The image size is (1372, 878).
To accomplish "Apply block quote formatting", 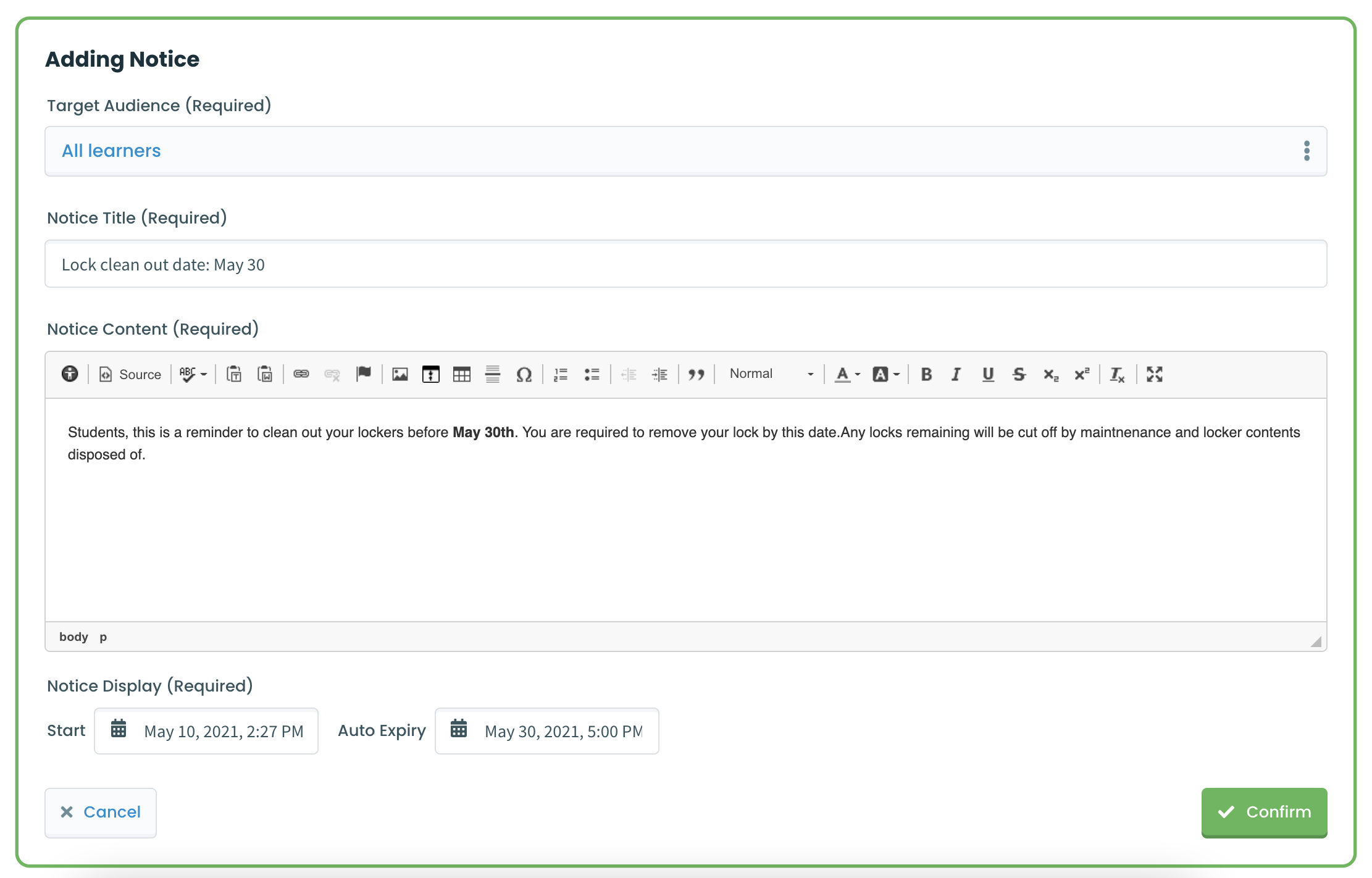I will 696,374.
